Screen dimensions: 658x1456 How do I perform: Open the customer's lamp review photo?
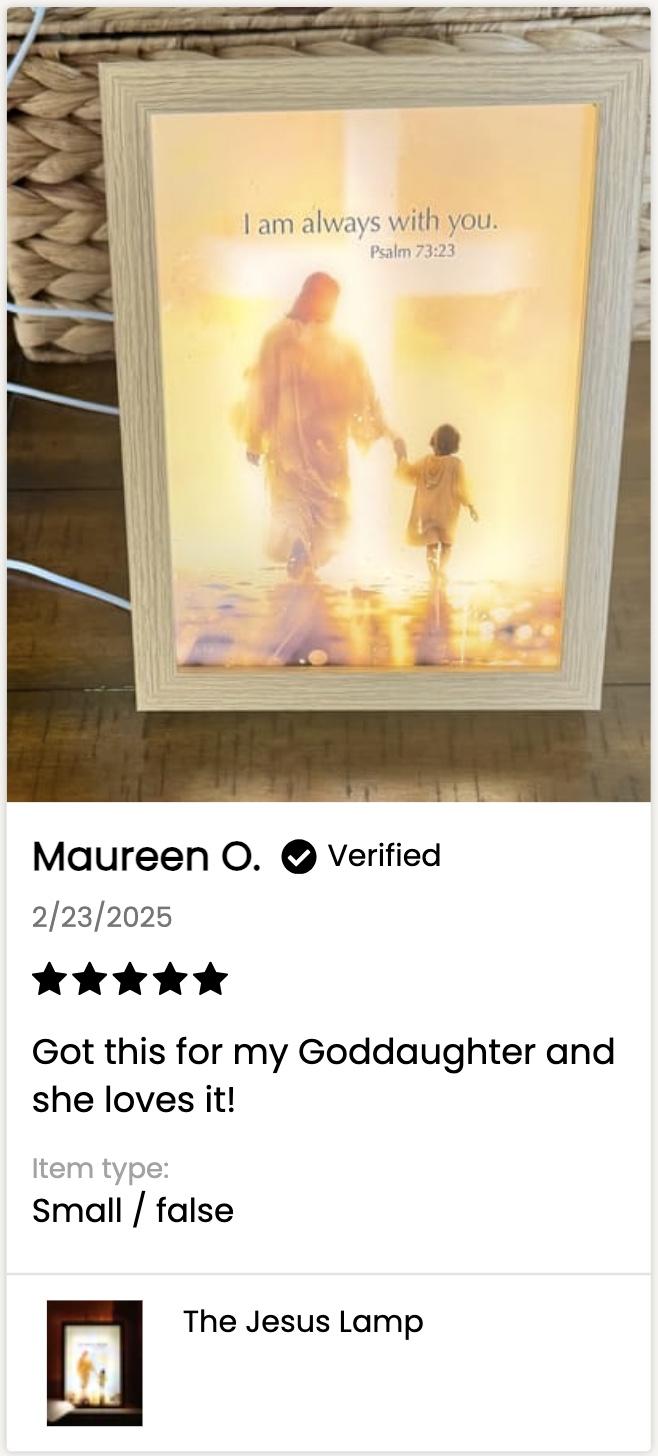coord(329,404)
